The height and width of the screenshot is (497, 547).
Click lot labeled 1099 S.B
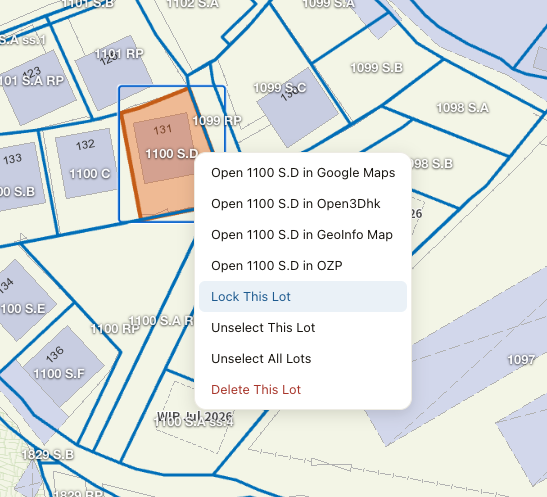click(x=376, y=67)
